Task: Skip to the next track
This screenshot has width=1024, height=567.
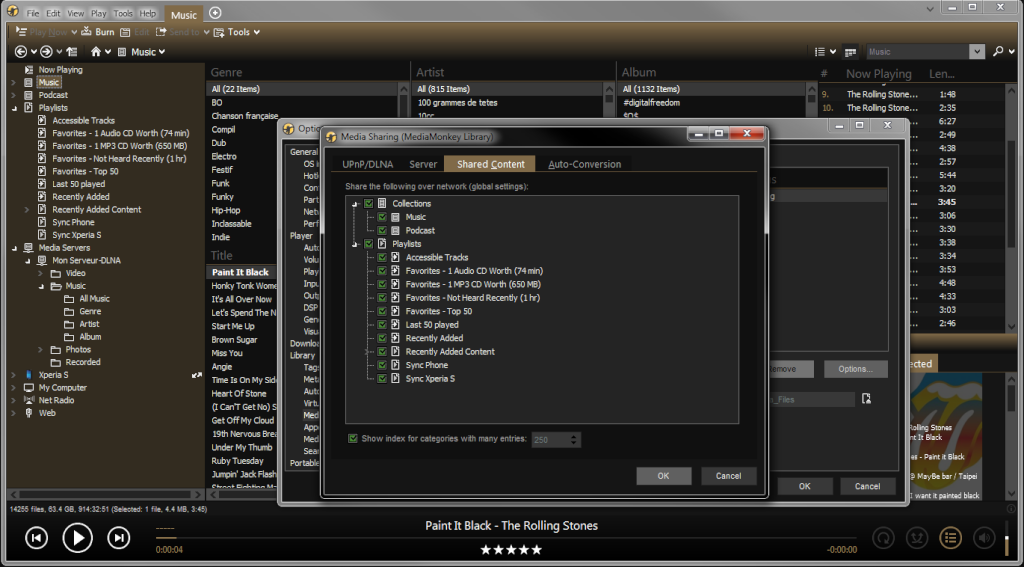Action: 118,538
